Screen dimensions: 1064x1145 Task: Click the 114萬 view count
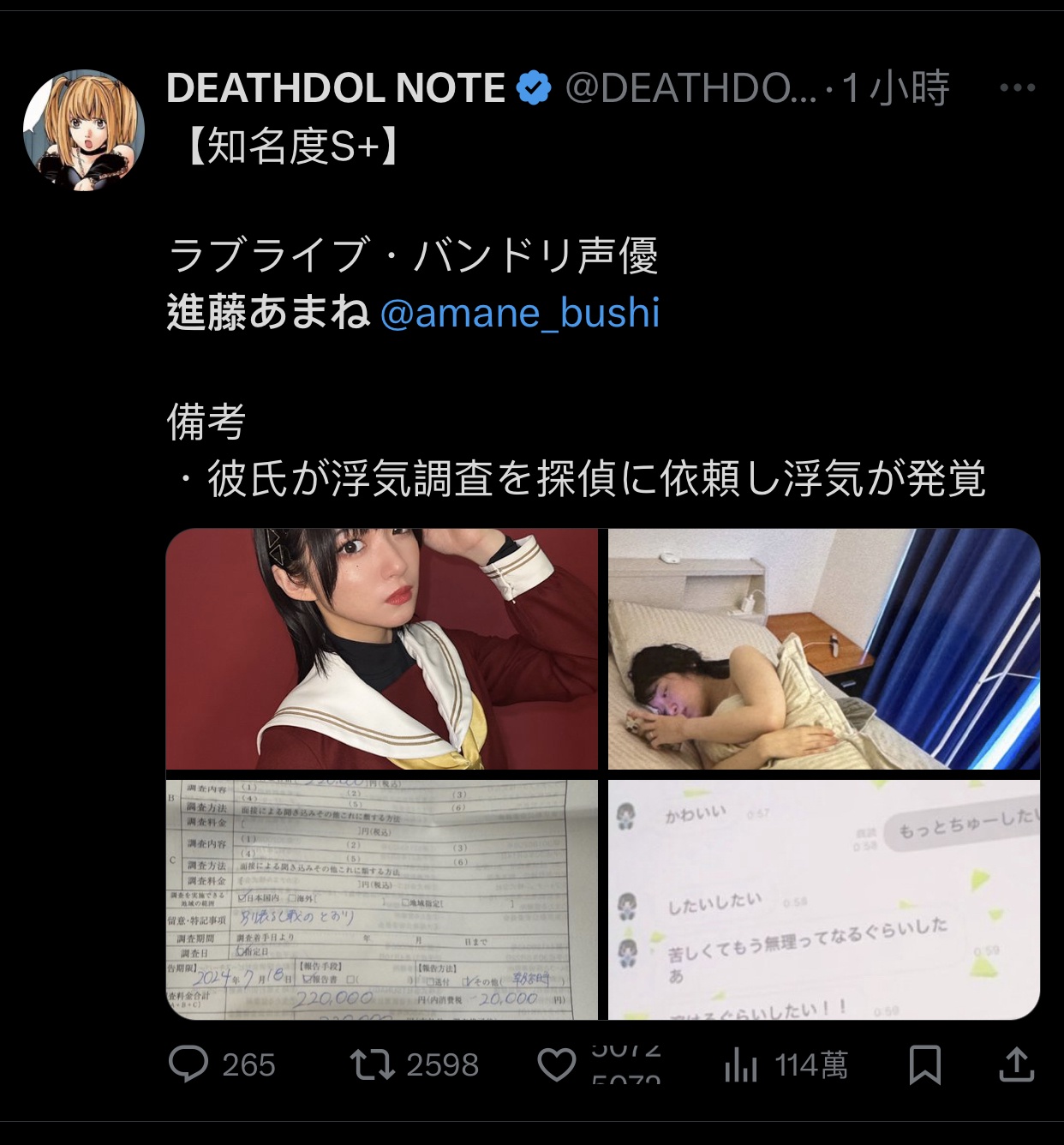point(811,1065)
